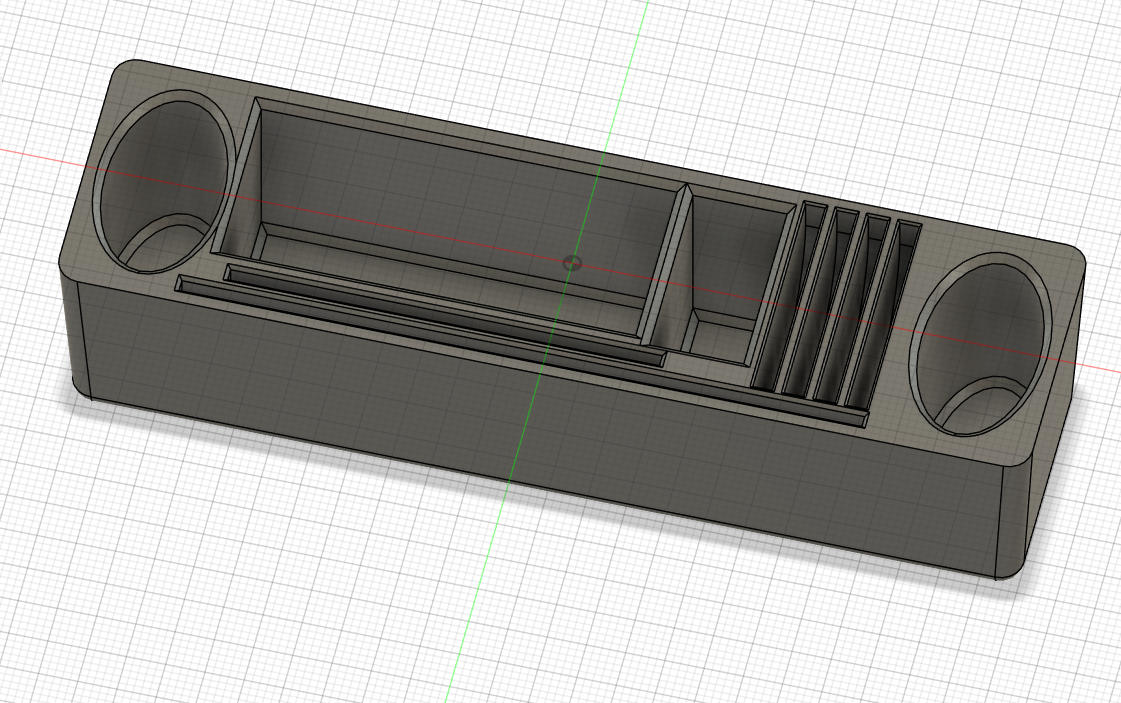Pick the longer outer front groove
1121x703 pixels.
pos(522,353)
